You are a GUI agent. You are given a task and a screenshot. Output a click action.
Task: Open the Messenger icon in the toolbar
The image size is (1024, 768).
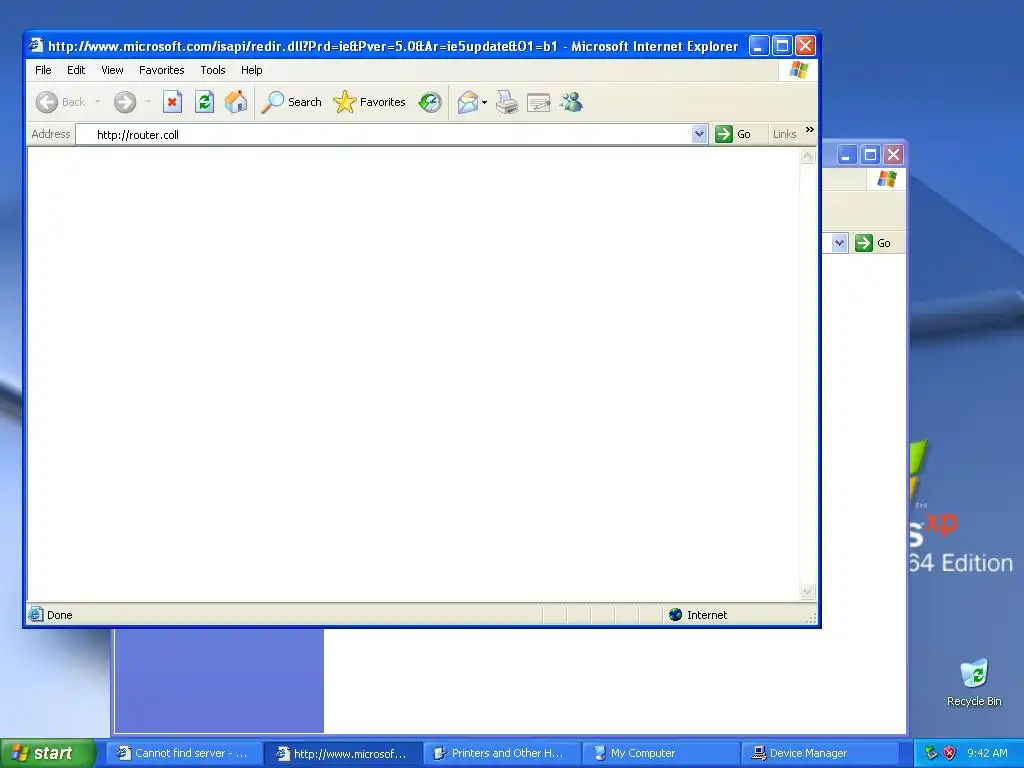click(571, 102)
